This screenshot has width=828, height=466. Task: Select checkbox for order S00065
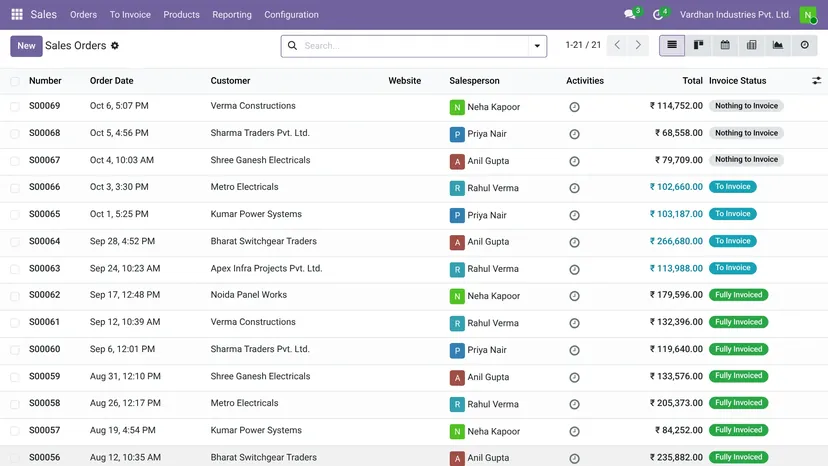click(x=15, y=215)
